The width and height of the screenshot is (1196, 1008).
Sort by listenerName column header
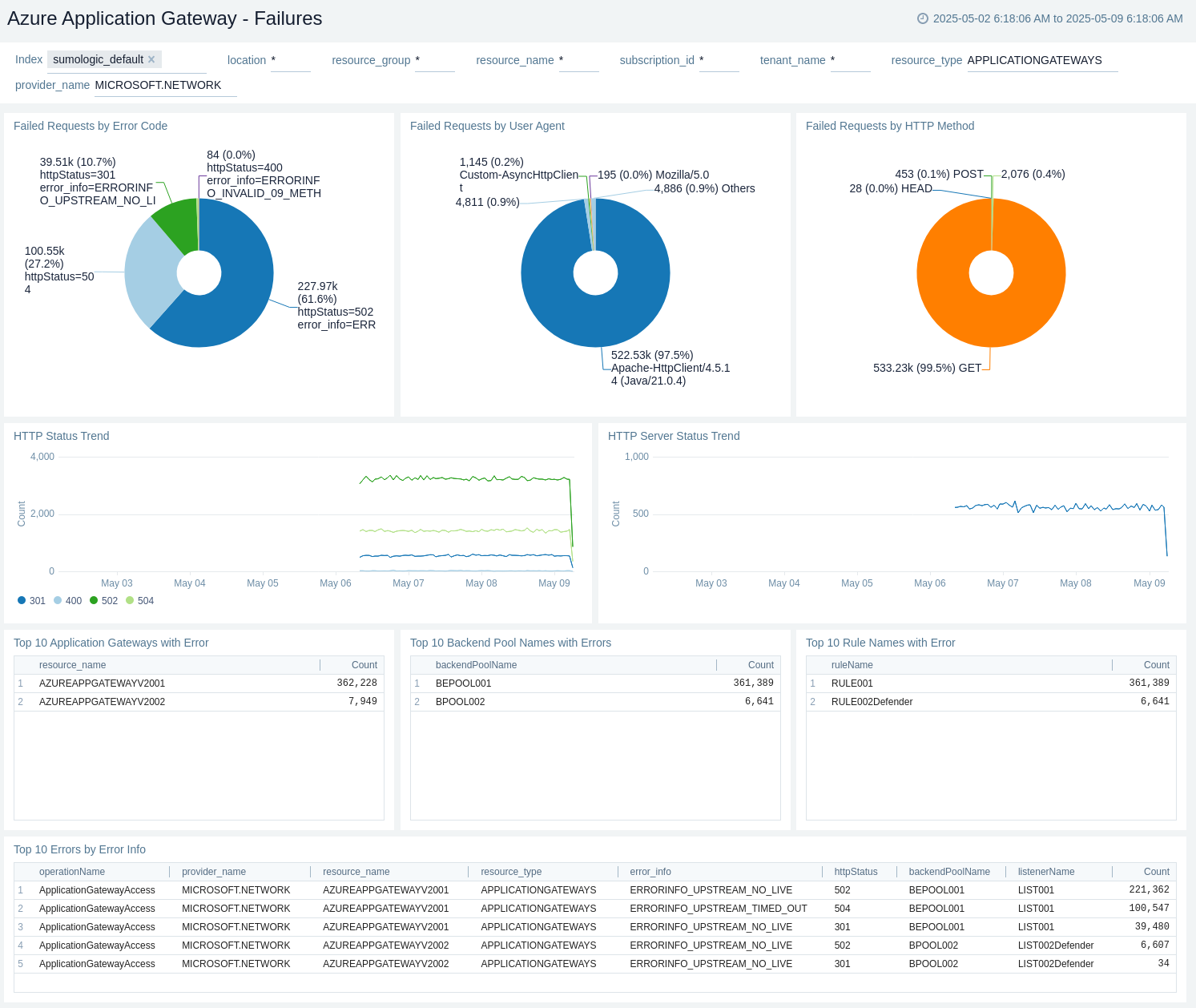point(1046,872)
